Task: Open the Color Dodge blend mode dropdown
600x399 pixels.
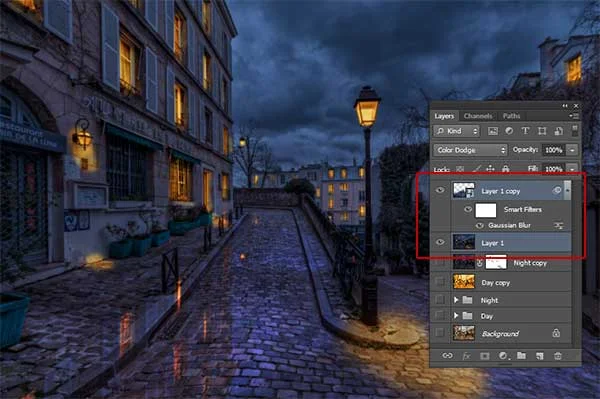Action: [x=471, y=150]
